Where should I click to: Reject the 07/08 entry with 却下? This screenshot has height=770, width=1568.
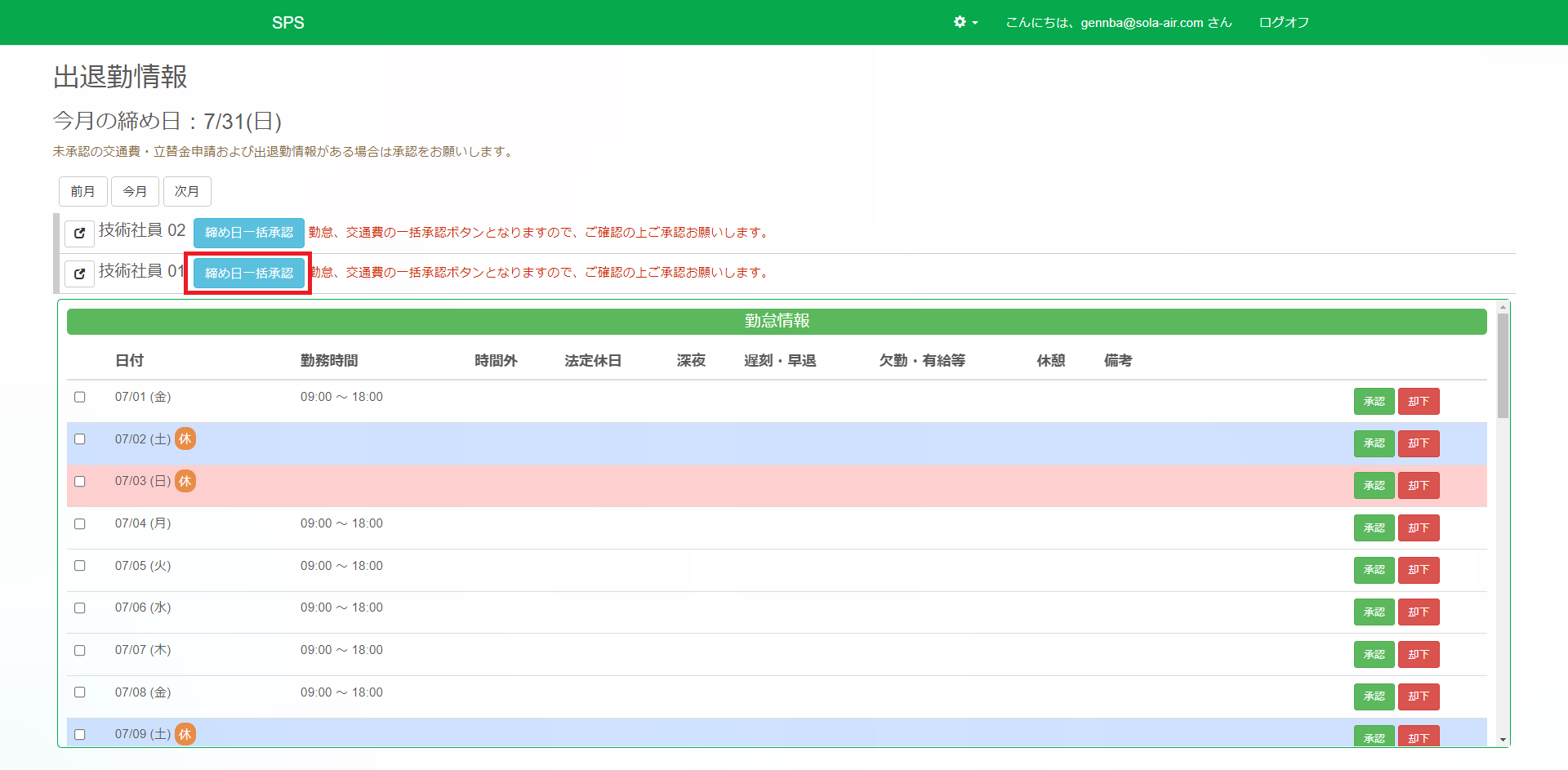[x=1418, y=697]
